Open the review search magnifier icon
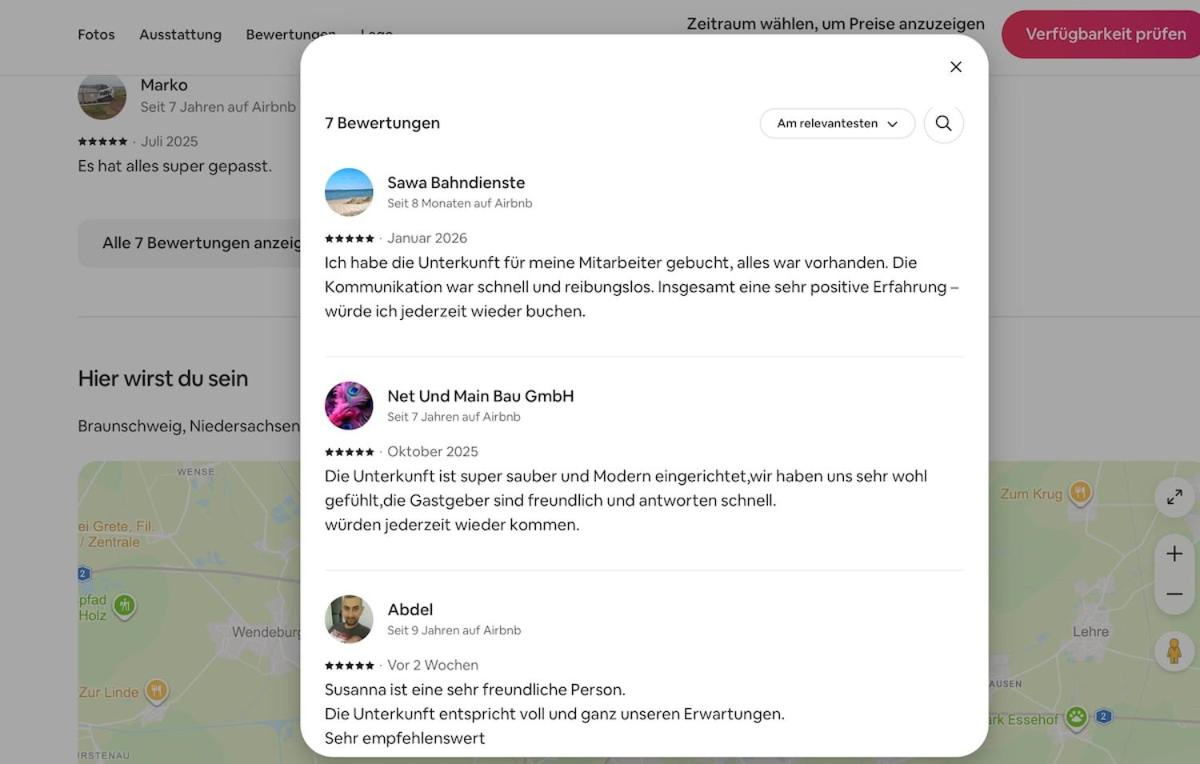The width and height of the screenshot is (1200, 764). pyautogui.click(x=943, y=124)
